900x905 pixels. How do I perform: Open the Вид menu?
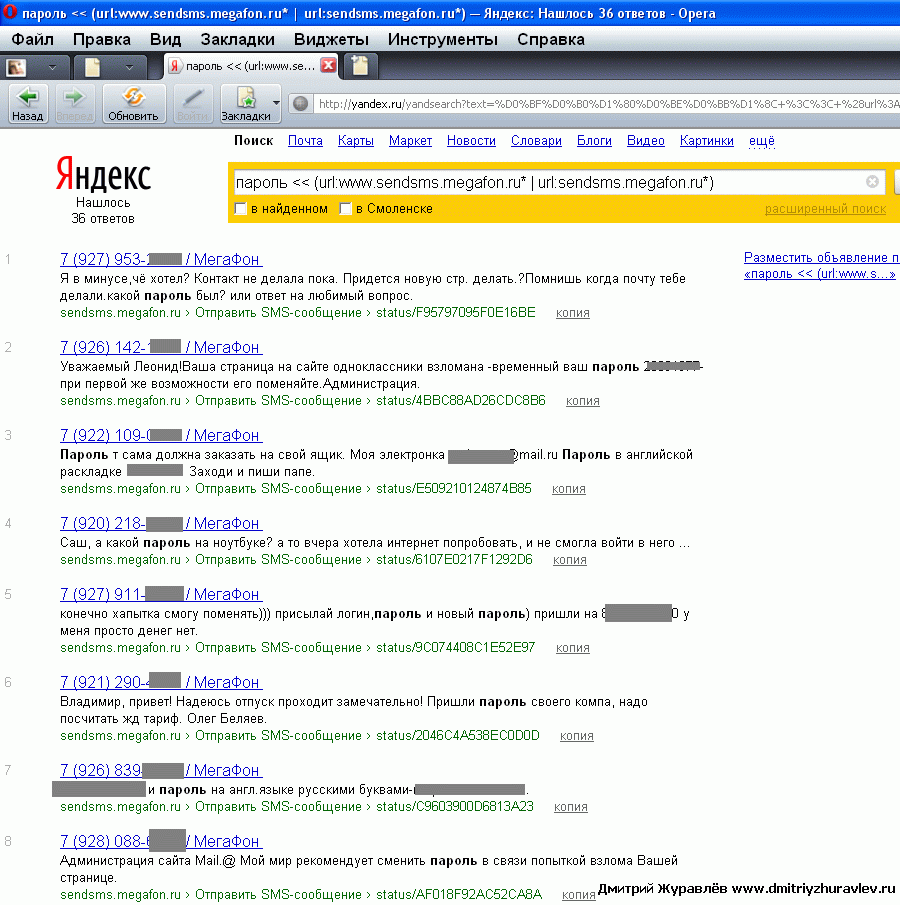pos(166,39)
